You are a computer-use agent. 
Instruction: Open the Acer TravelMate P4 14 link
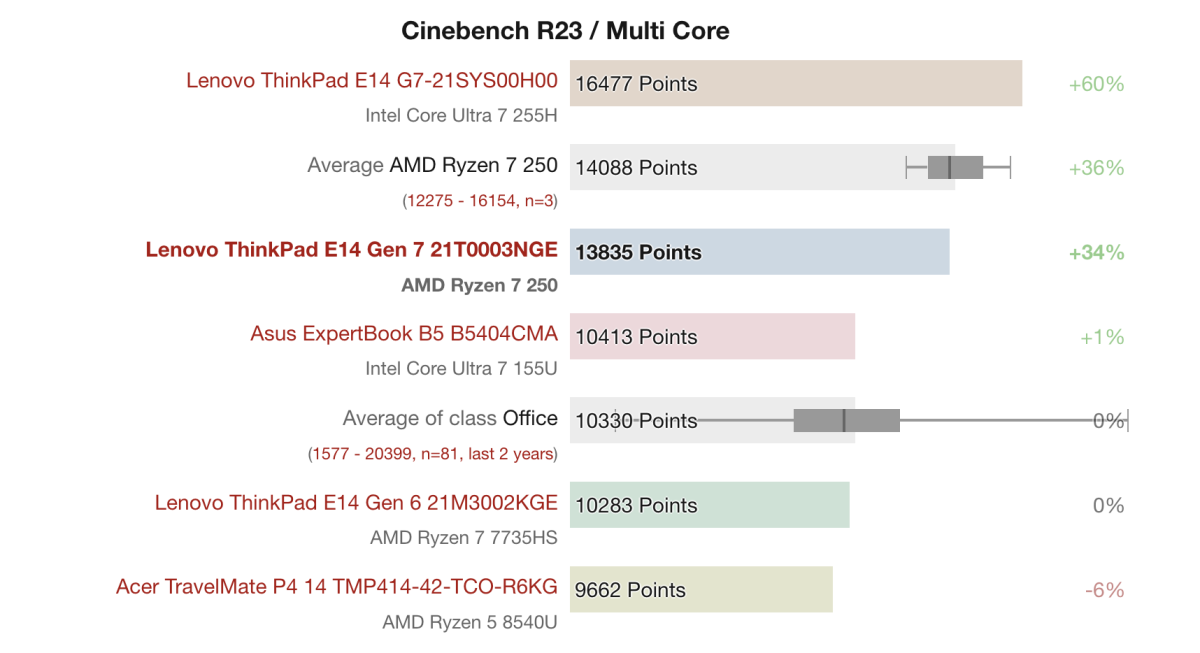(x=336, y=587)
